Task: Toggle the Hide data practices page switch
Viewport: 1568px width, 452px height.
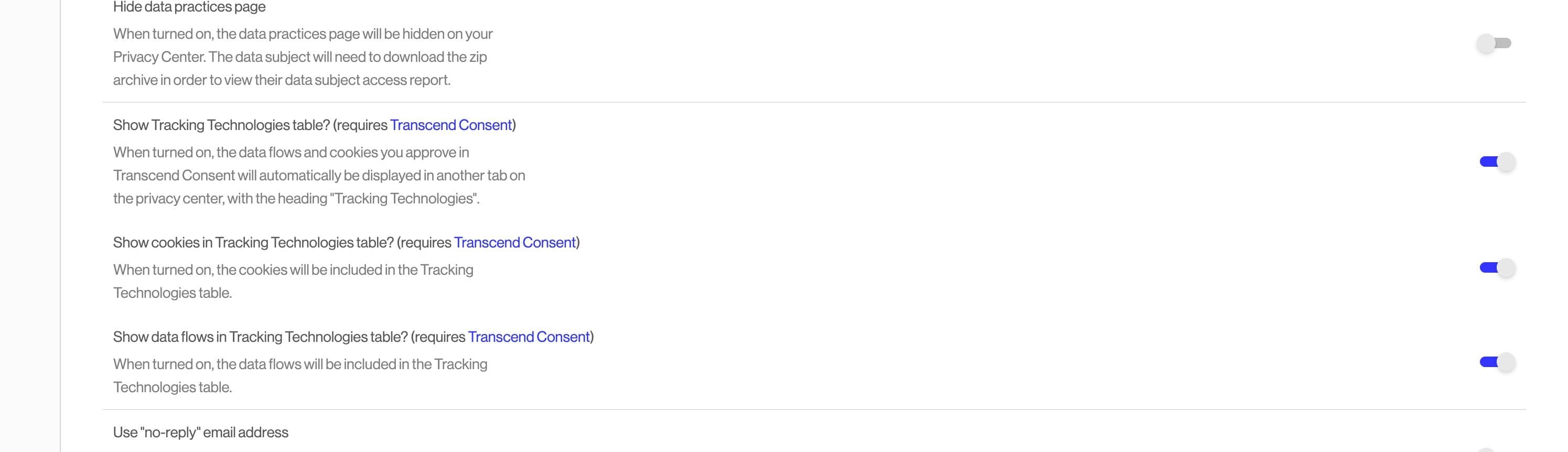Action: 1495,43
